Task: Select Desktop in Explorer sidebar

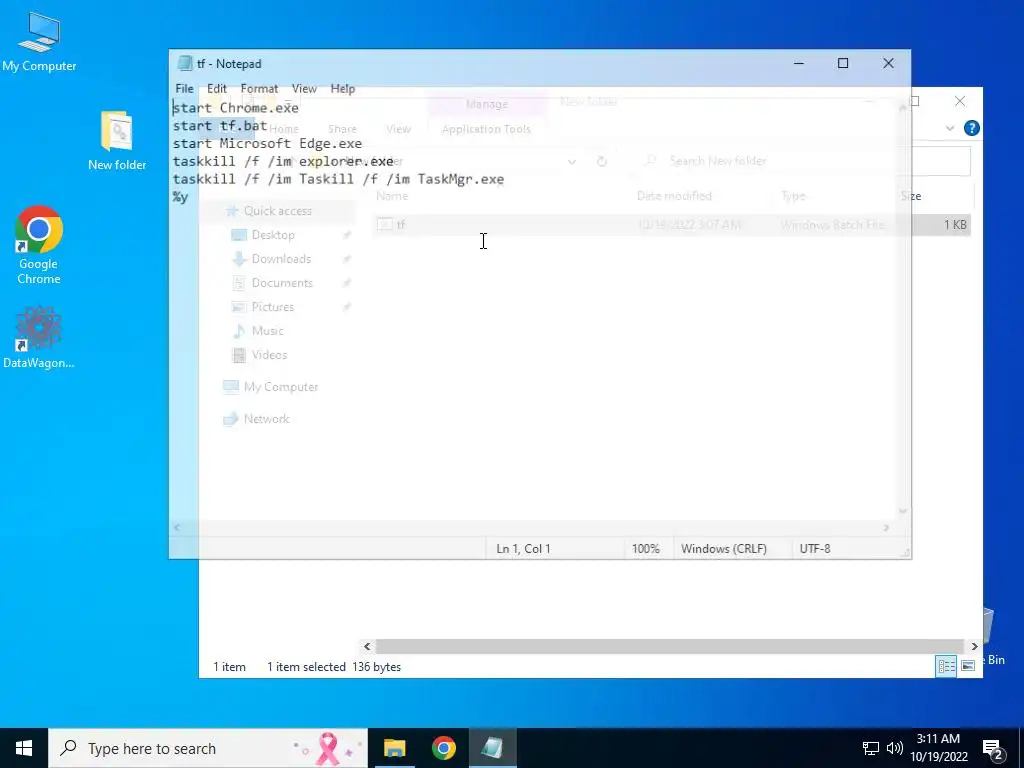Action: [x=273, y=234]
